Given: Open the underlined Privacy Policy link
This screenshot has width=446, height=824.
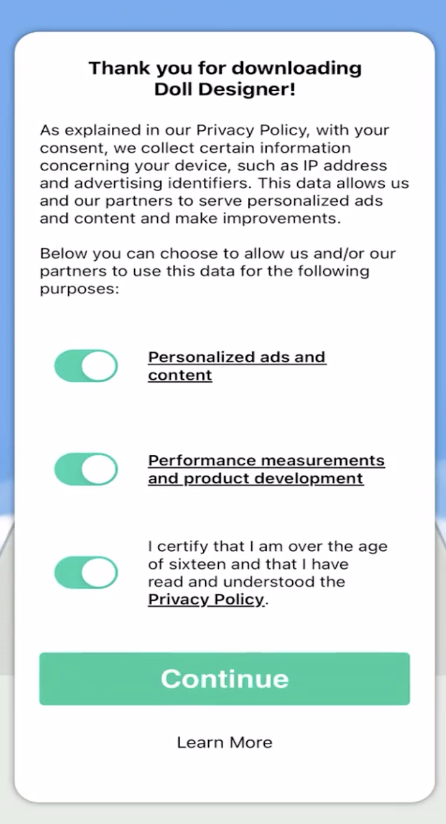Looking at the screenshot, I should pyautogui.click(x=206, y=600).
